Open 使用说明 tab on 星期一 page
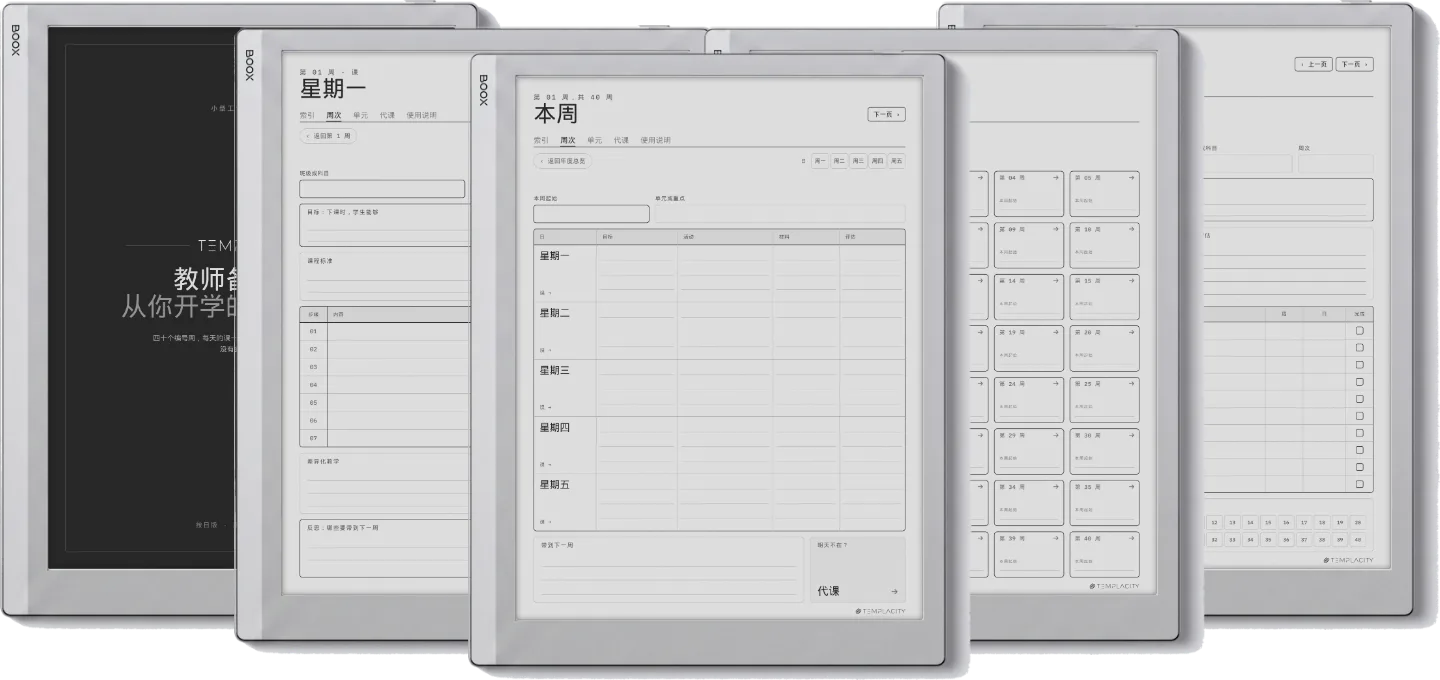The width and height of the screenshot is (1440, 680). click(421, 115)
